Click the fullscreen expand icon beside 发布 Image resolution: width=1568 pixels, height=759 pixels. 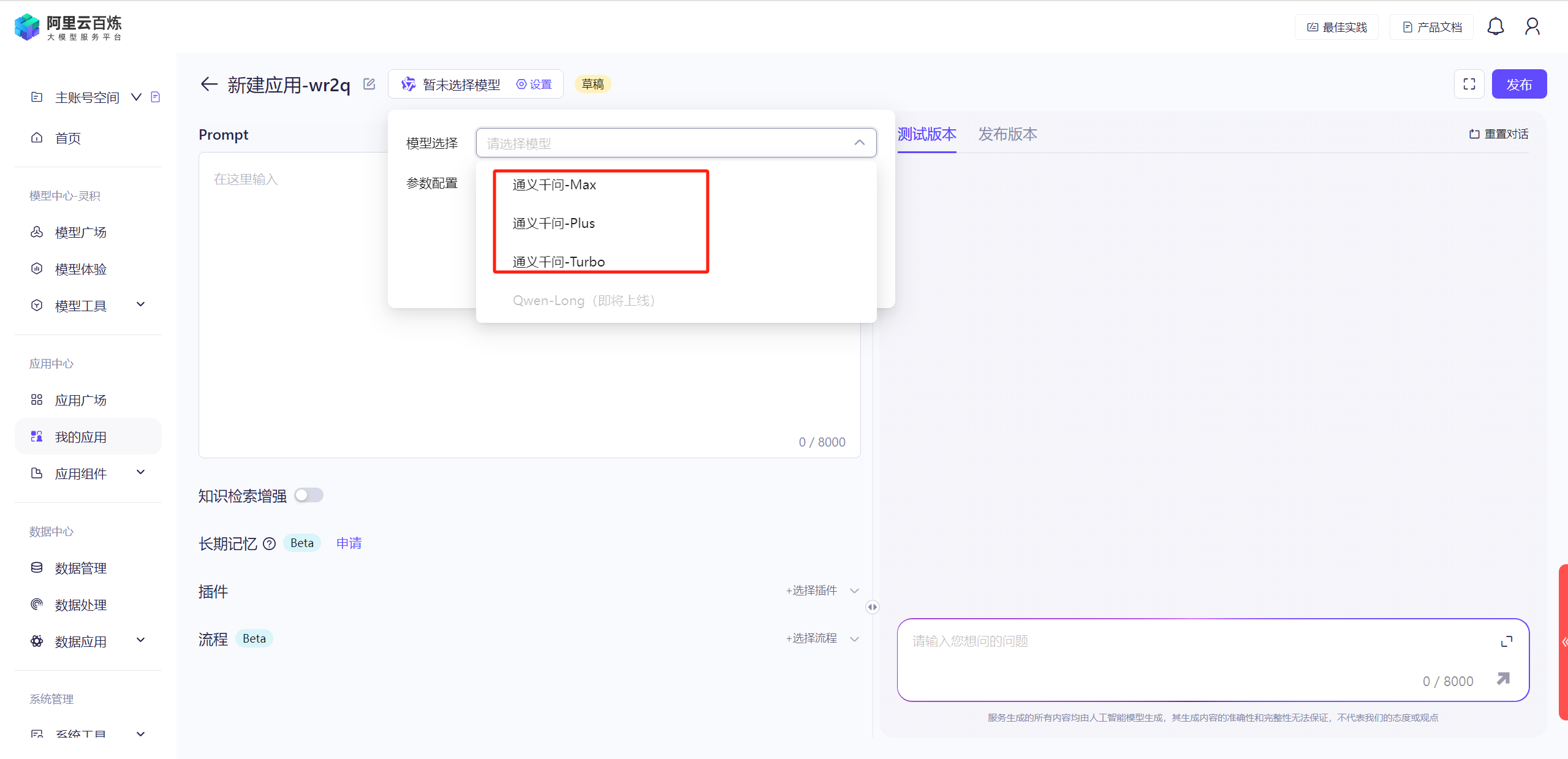(x=1469, y=84)
